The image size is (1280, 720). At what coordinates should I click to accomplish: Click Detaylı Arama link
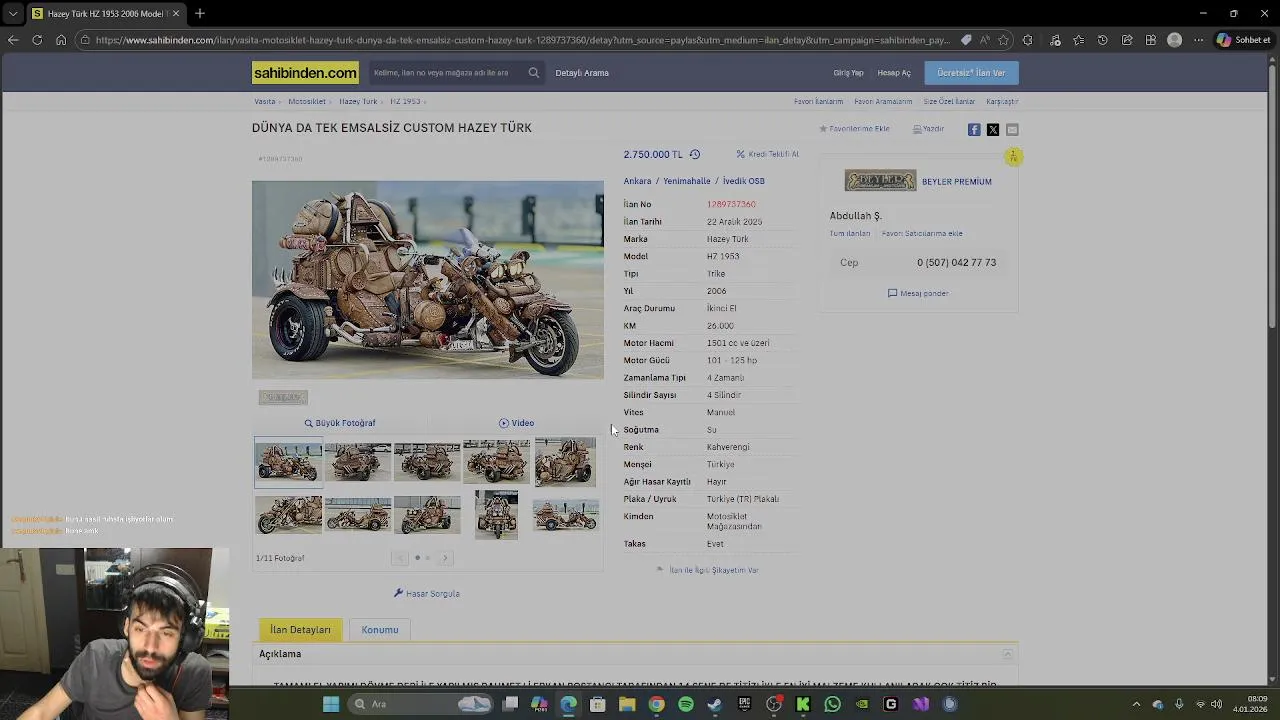pos(582,73)
